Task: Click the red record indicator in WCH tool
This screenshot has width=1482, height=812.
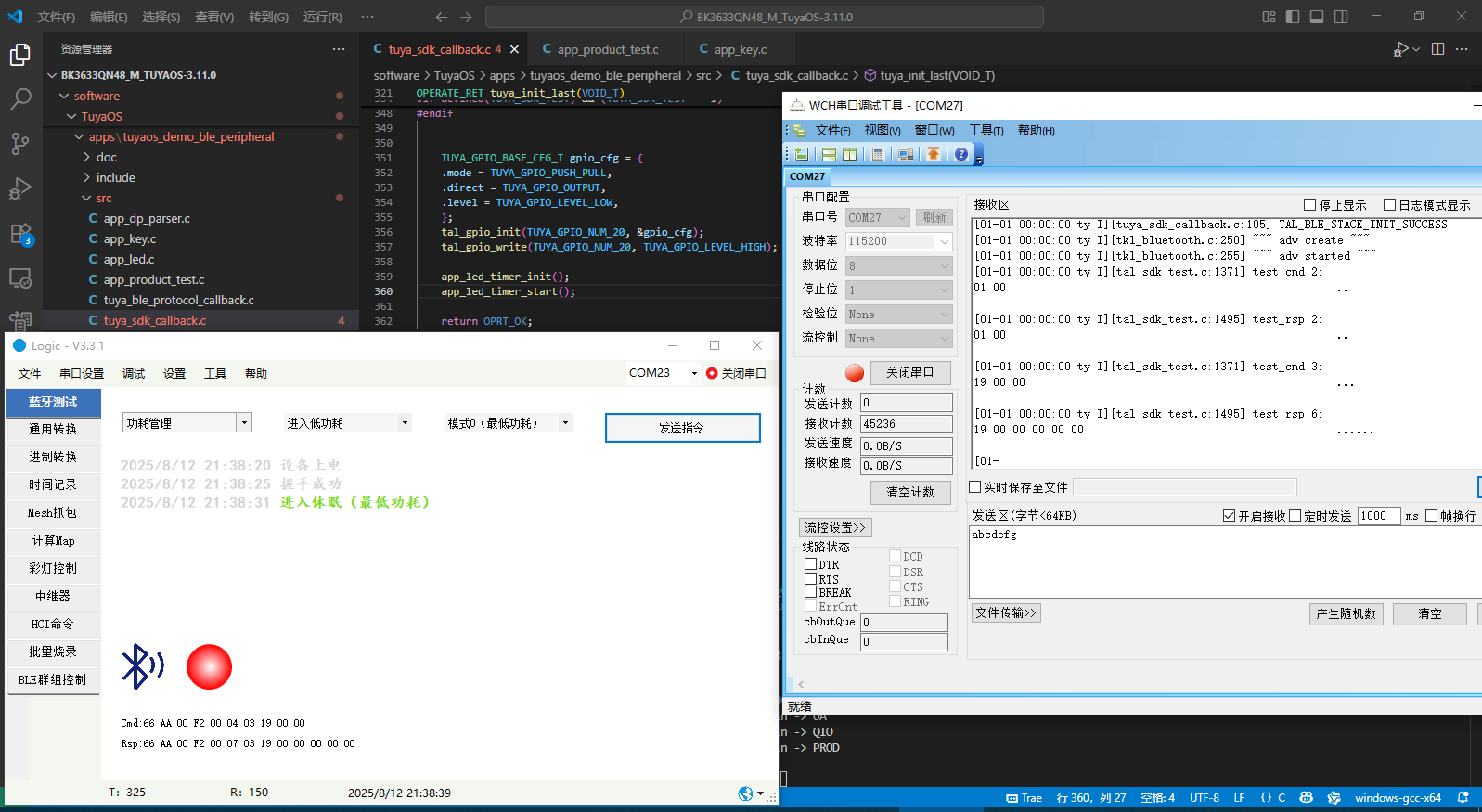Action: point(855,373)
